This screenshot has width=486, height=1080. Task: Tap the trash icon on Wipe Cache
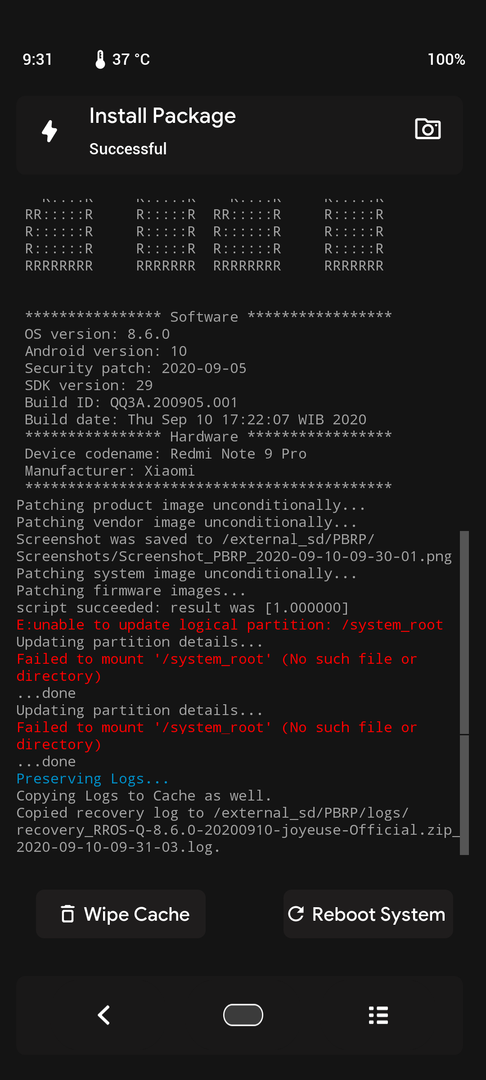[67, 914]
